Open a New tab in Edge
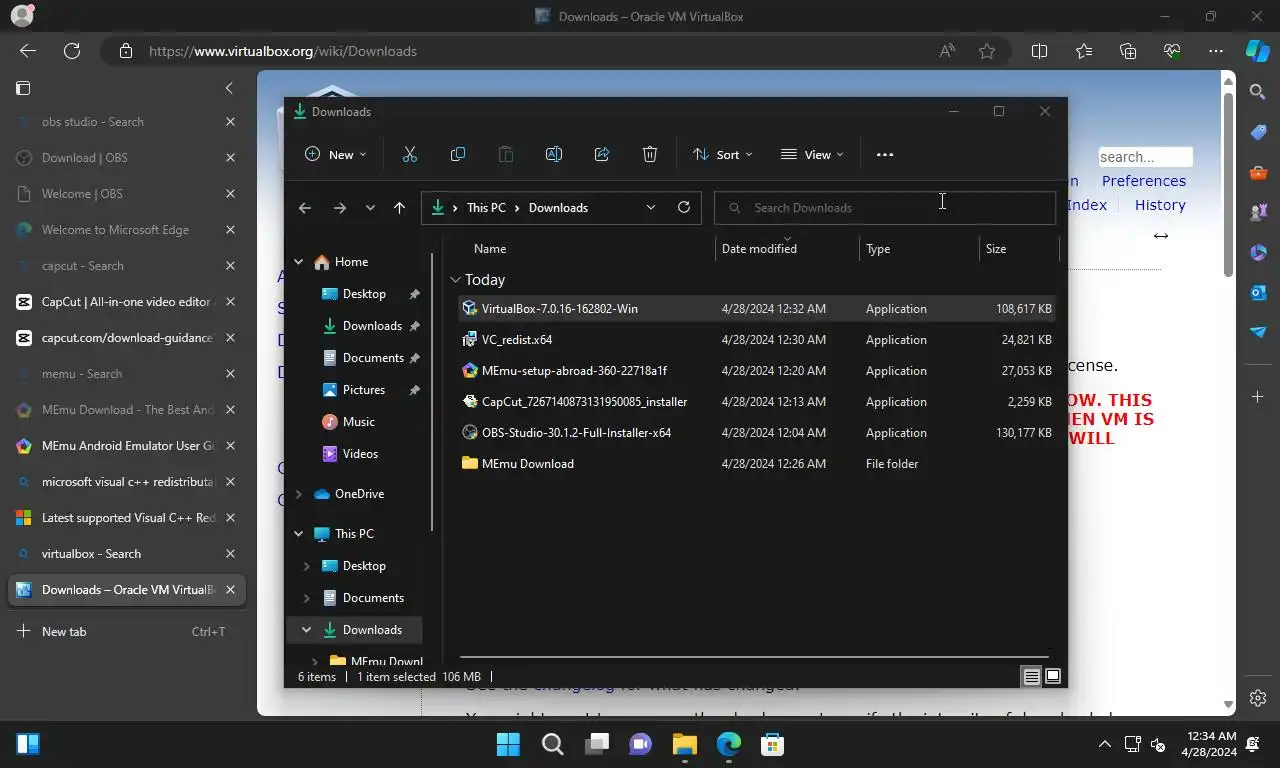 tap(126, 632)
